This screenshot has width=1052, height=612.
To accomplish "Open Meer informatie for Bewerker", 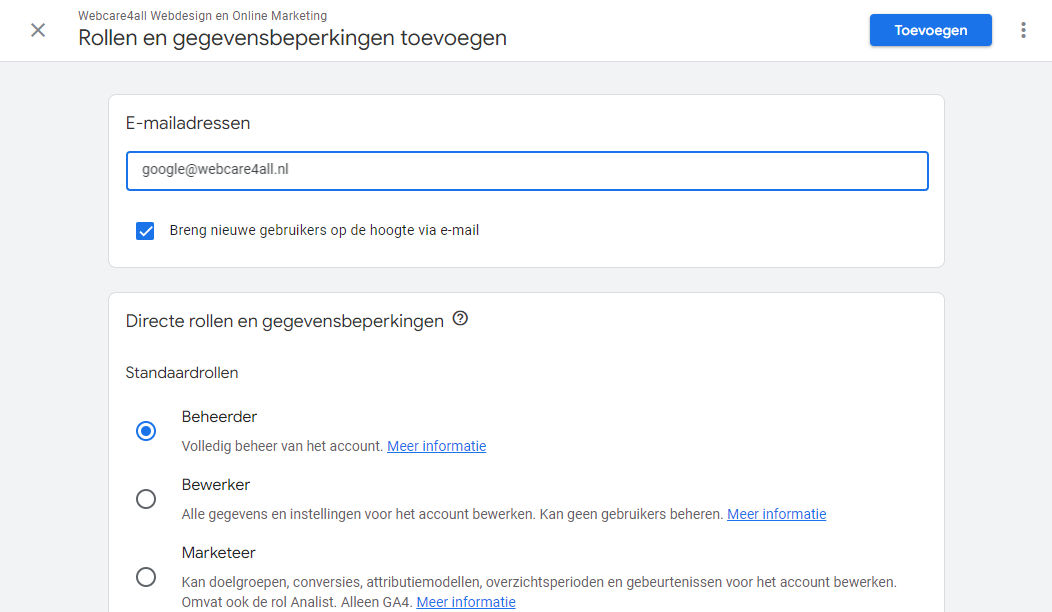I will (776, 513).
